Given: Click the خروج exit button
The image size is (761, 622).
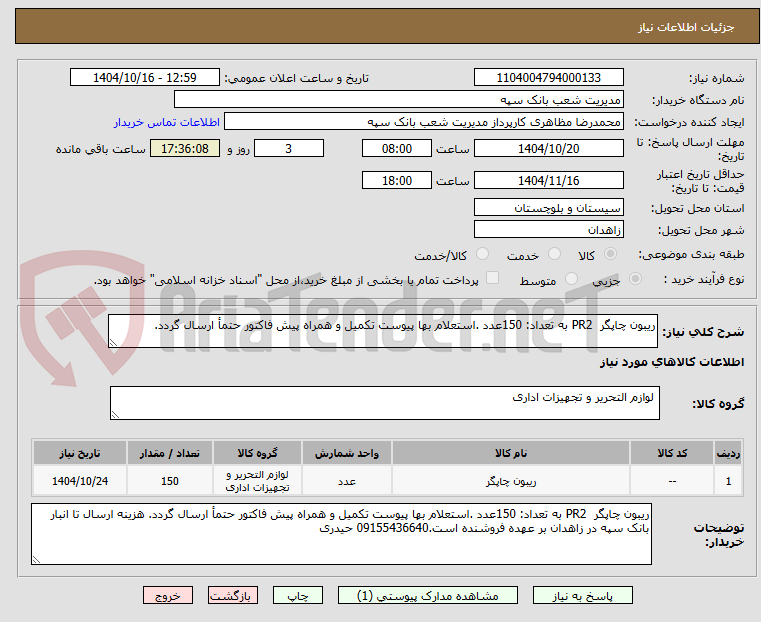Looking at the screenshot, I should pyautogui.click(x=168, y=595).
